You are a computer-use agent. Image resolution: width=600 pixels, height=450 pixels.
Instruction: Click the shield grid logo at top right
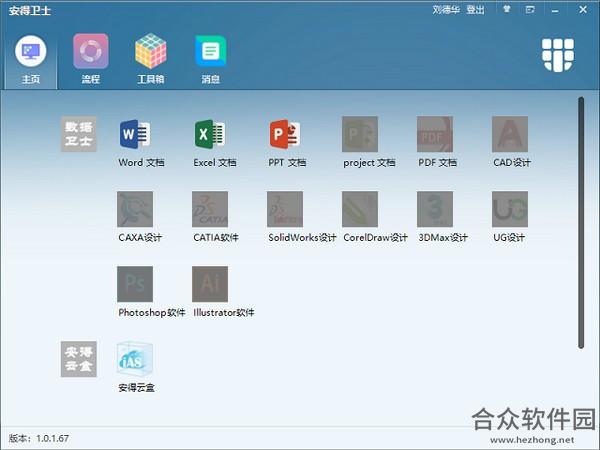[558, 55]
